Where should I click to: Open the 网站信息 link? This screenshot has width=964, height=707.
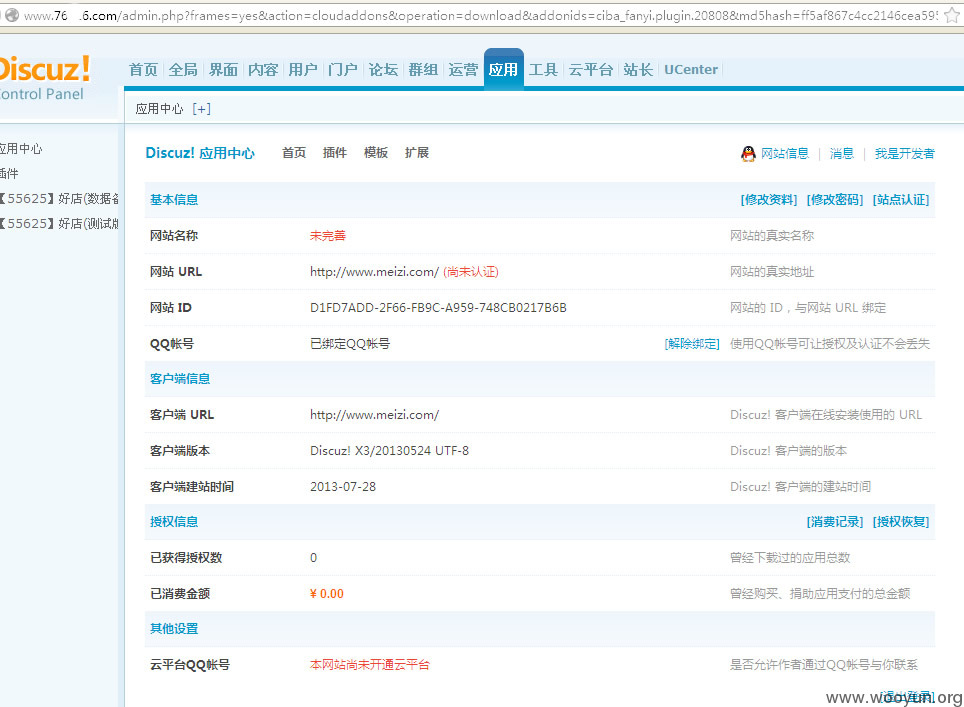pos(785,154)
